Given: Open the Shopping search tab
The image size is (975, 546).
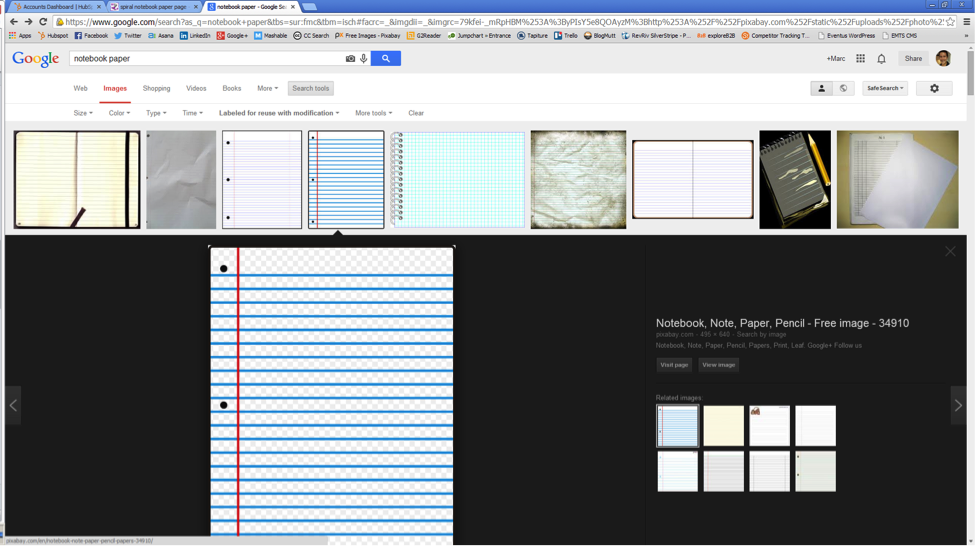Looking at the screenshot, I should pyautogui.click(x=156, y=89).
